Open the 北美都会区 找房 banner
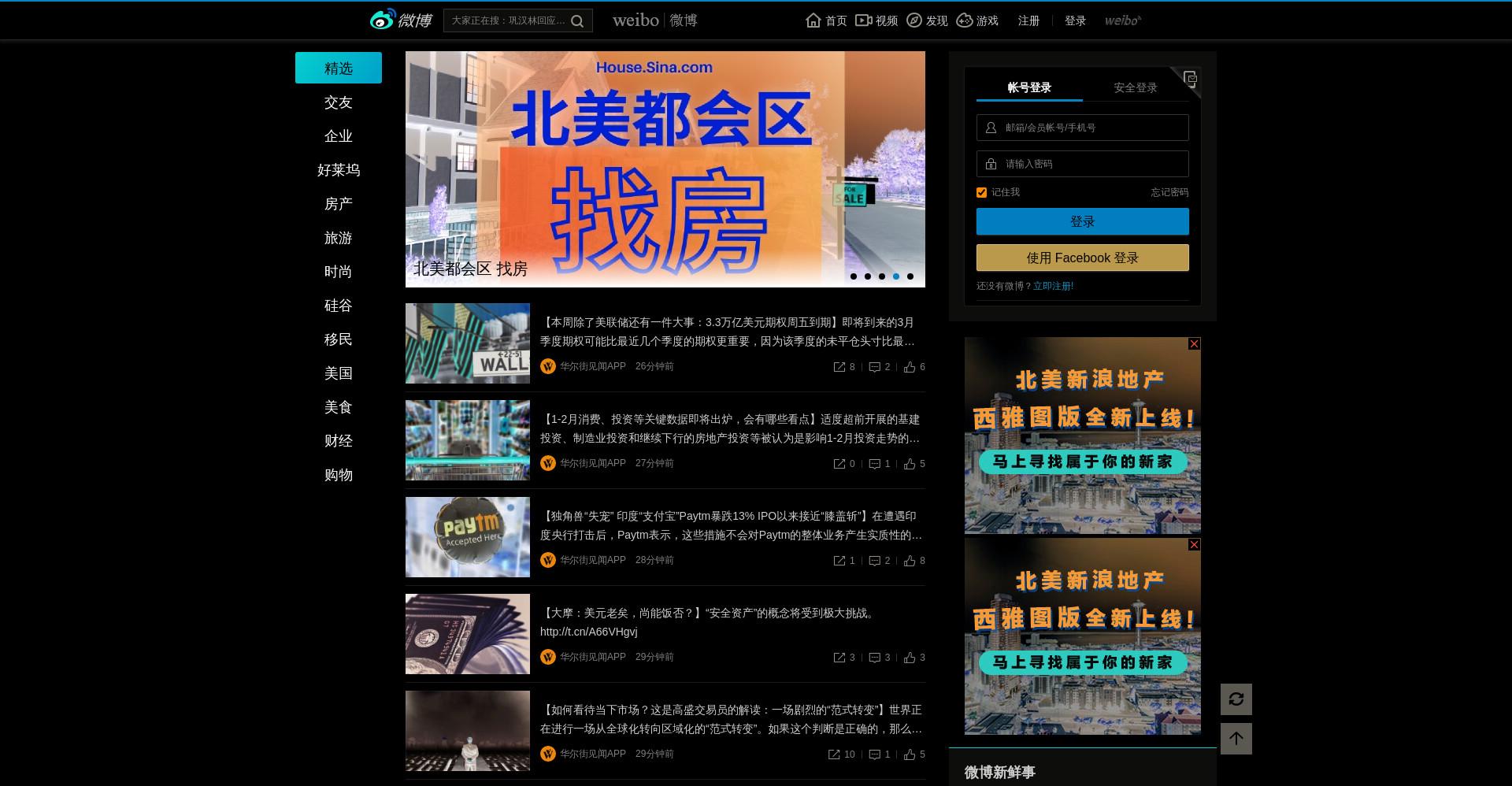The height and width of the screenshot is (786, 1512). [x=665, y=169]
